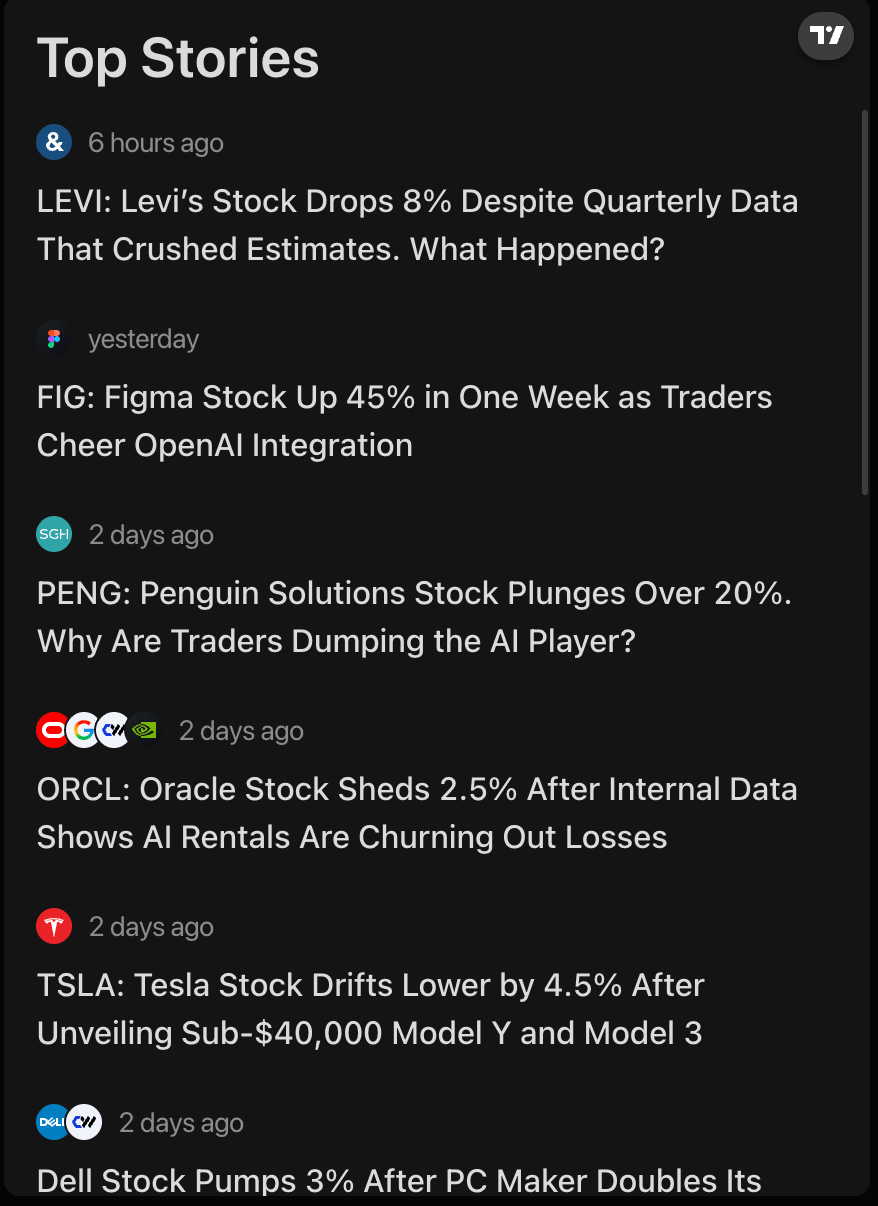
Task: Click the CoreWeave logo beside the Dell icon
Action: (85, 1123)
